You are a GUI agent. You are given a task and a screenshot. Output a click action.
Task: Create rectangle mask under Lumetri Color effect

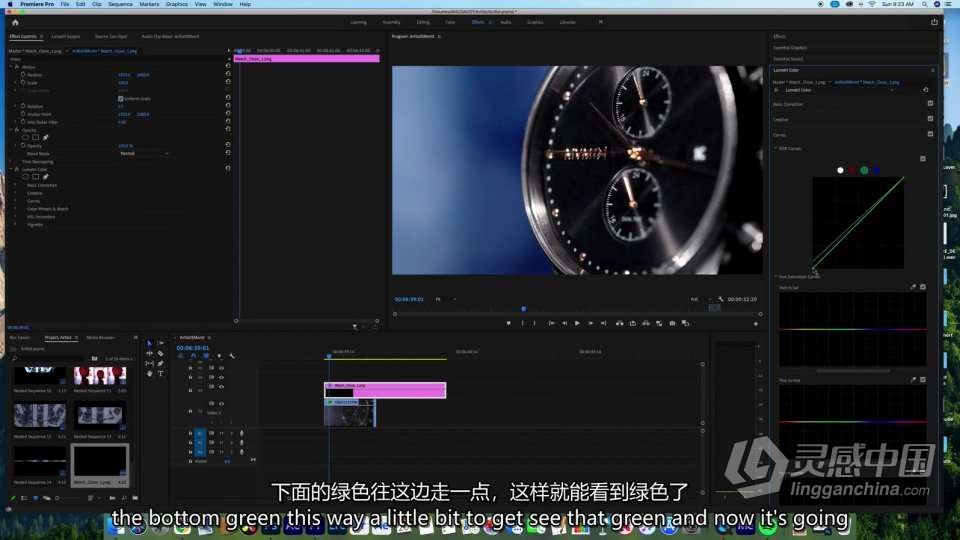click(36, 177)
